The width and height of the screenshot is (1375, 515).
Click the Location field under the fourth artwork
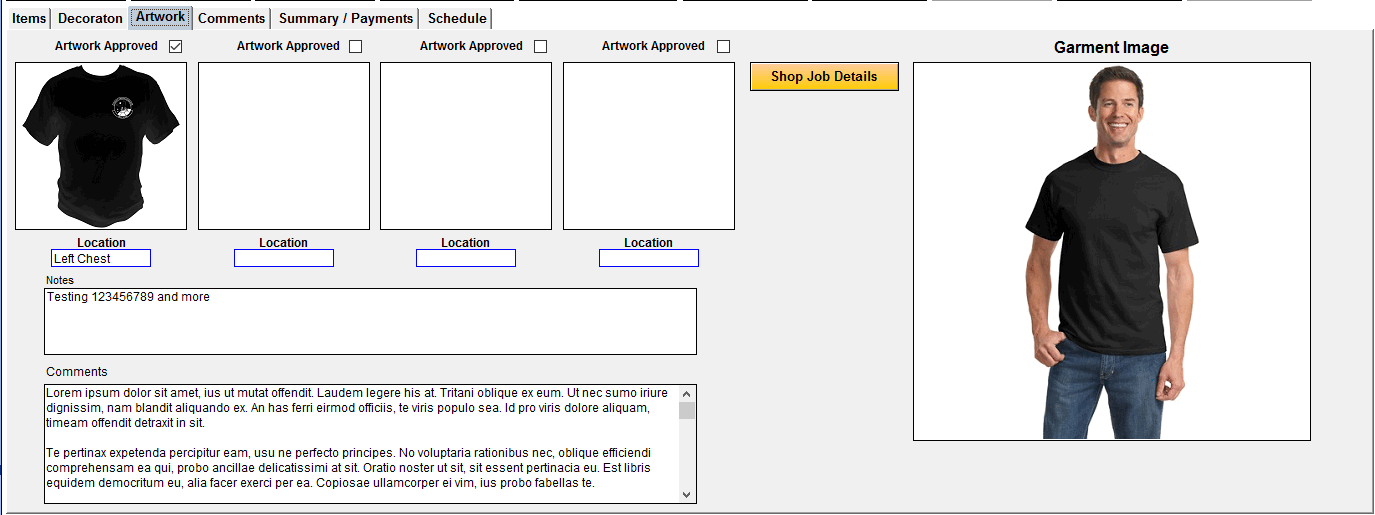point(649,259)
